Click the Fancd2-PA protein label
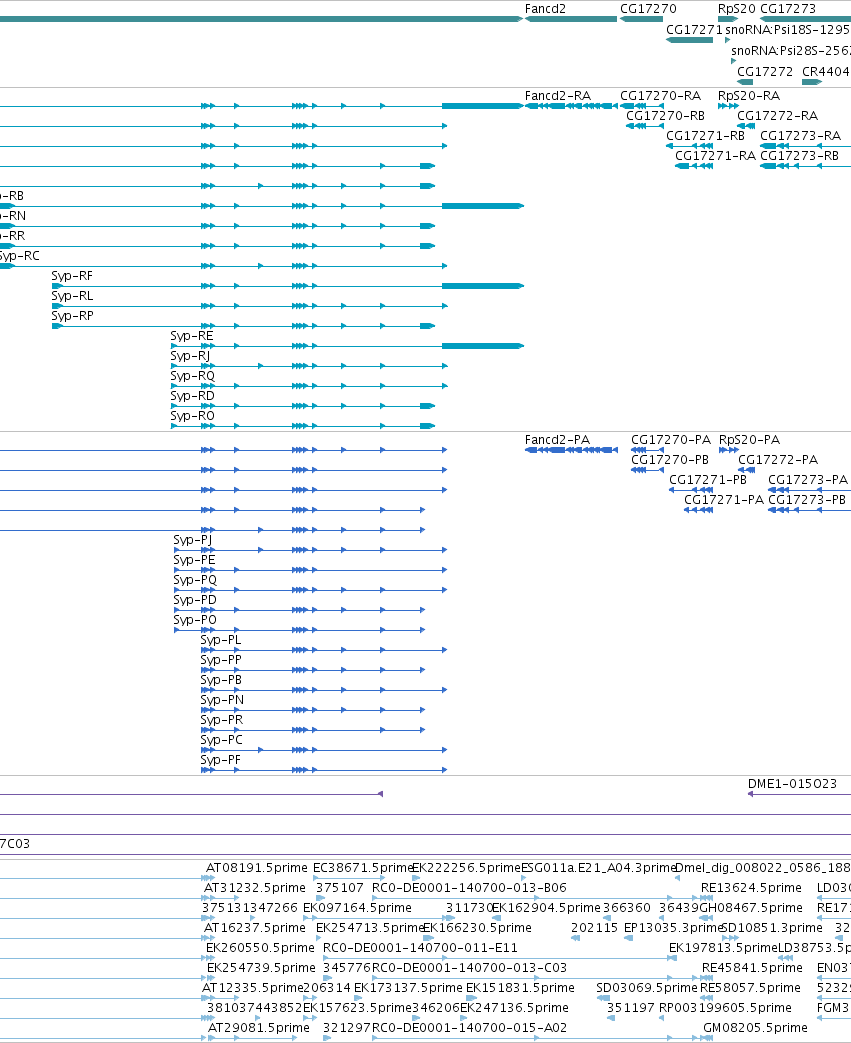The image size is (851, 1043). (x=558, y=440)
